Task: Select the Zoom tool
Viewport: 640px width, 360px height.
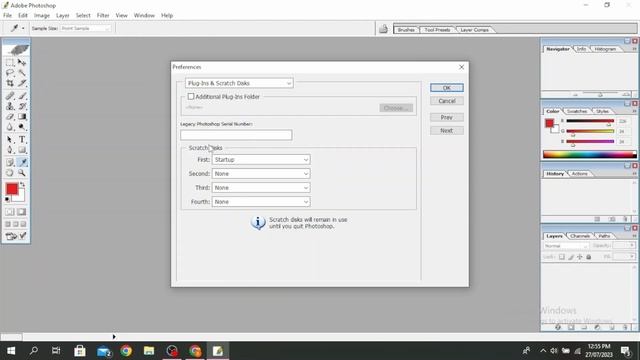Action: coord(22,173)
